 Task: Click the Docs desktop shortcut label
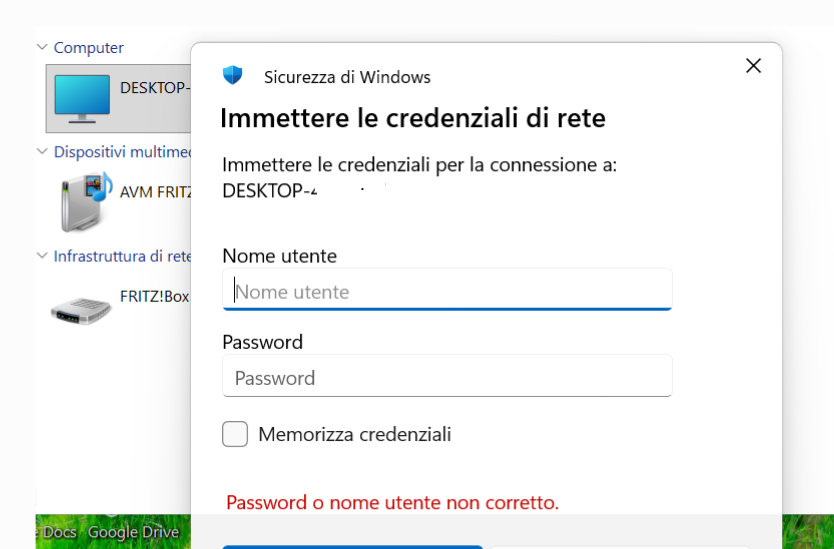click(60, 532)
